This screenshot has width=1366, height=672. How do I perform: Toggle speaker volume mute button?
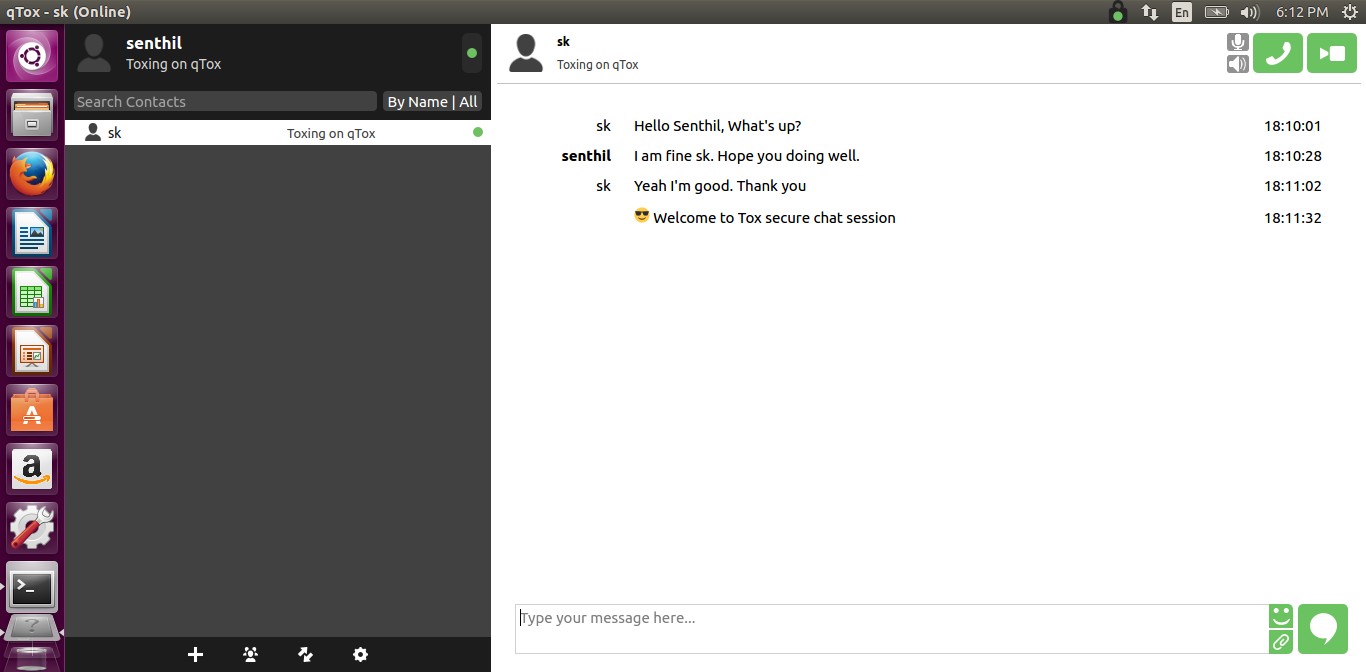(x=1238, y=65)
